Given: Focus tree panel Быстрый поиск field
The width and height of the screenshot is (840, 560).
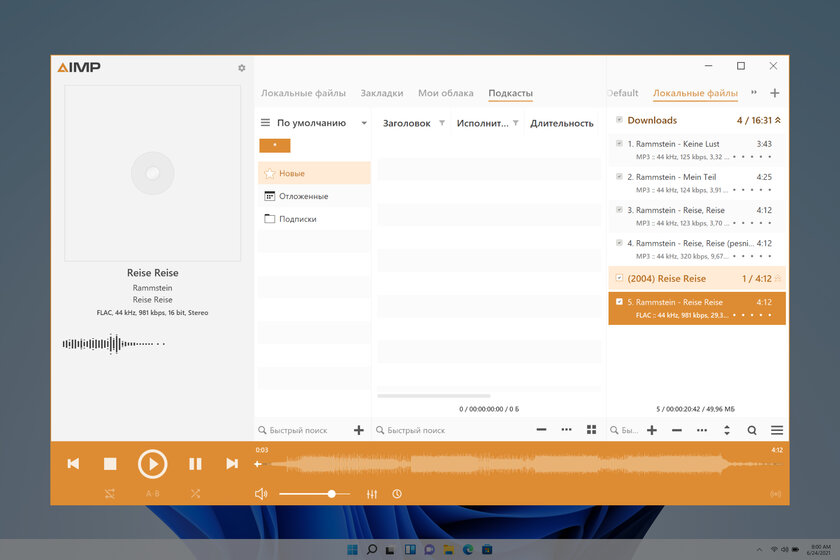Looking at the screenshot, I should coord(304,430).
